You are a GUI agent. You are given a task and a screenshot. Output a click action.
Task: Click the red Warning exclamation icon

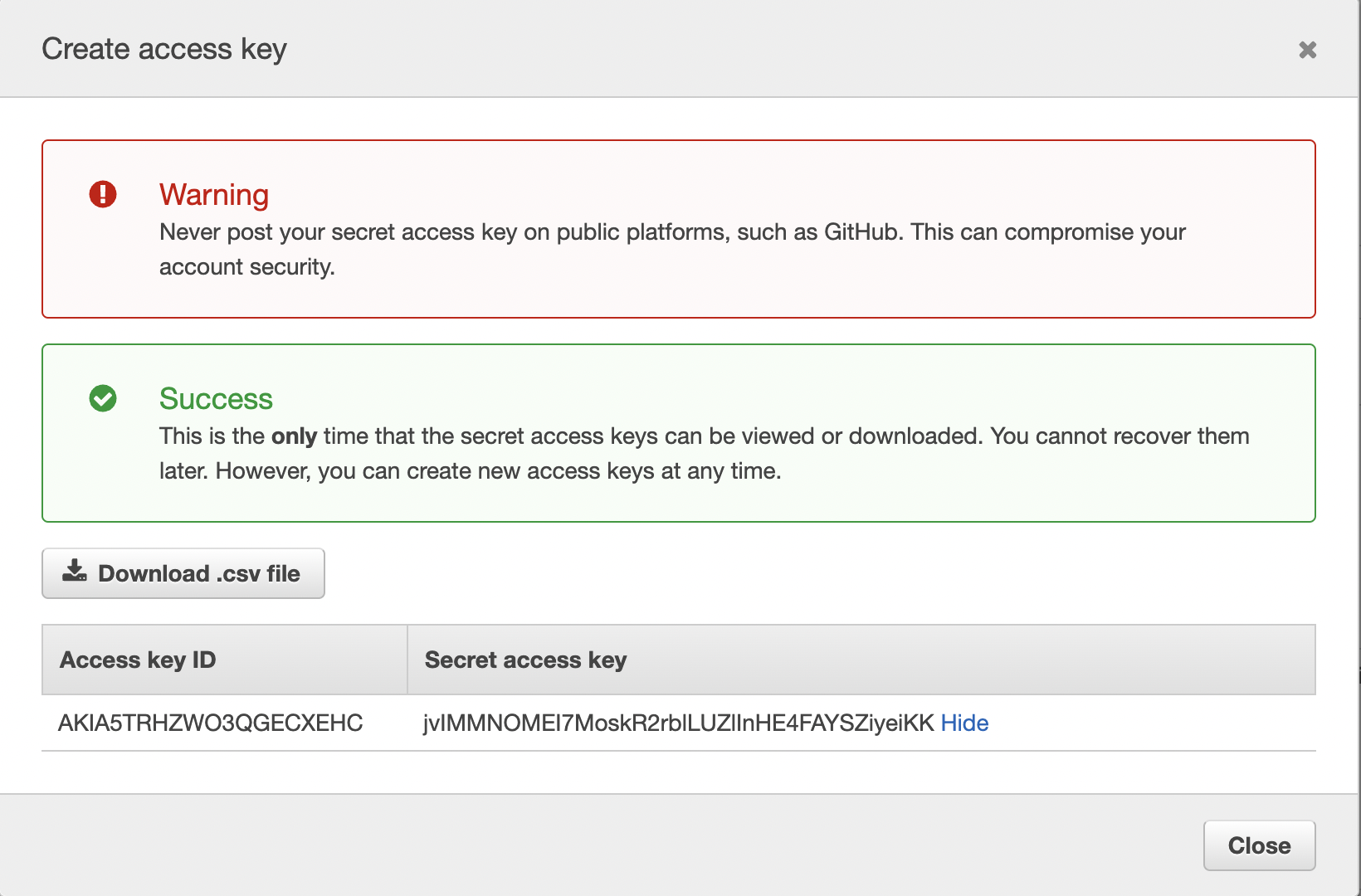click(x=103, y=194)
